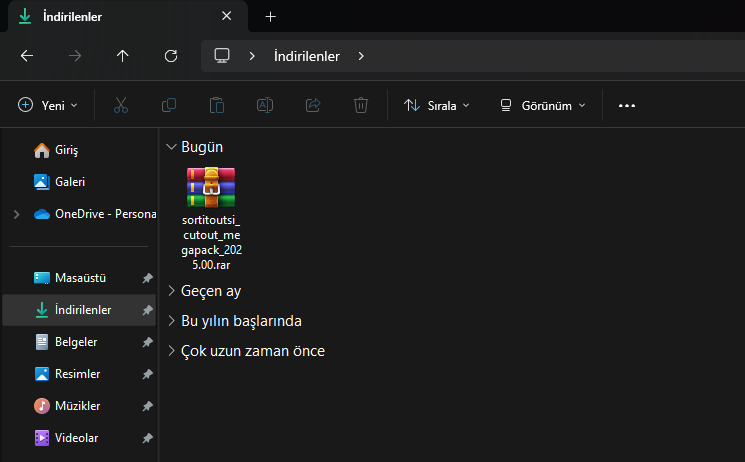Open a new tab with plus button
745x462 pixels.
point(270,17)
